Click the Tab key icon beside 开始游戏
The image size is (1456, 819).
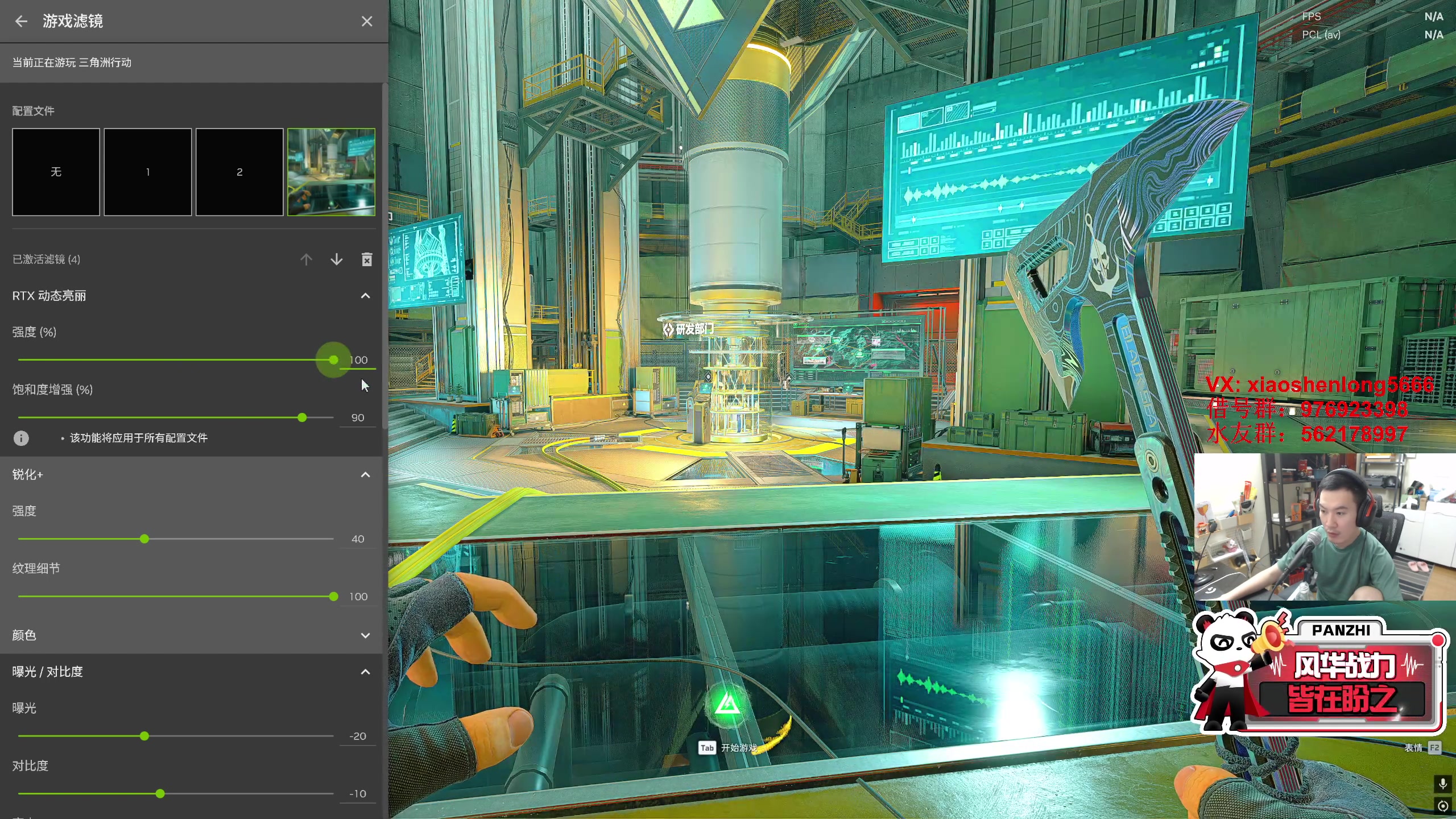[x=707, y=748]
